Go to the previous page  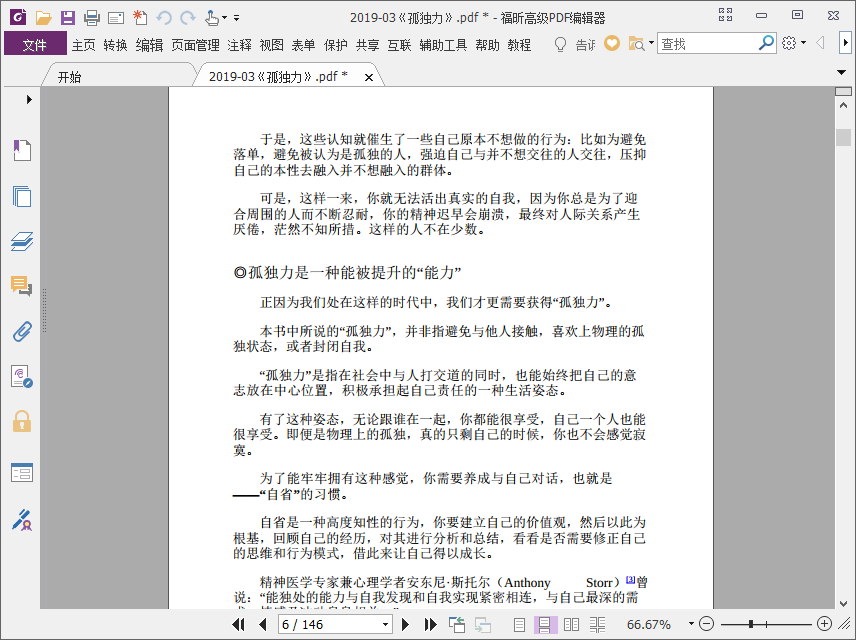[x=263, y=624]
